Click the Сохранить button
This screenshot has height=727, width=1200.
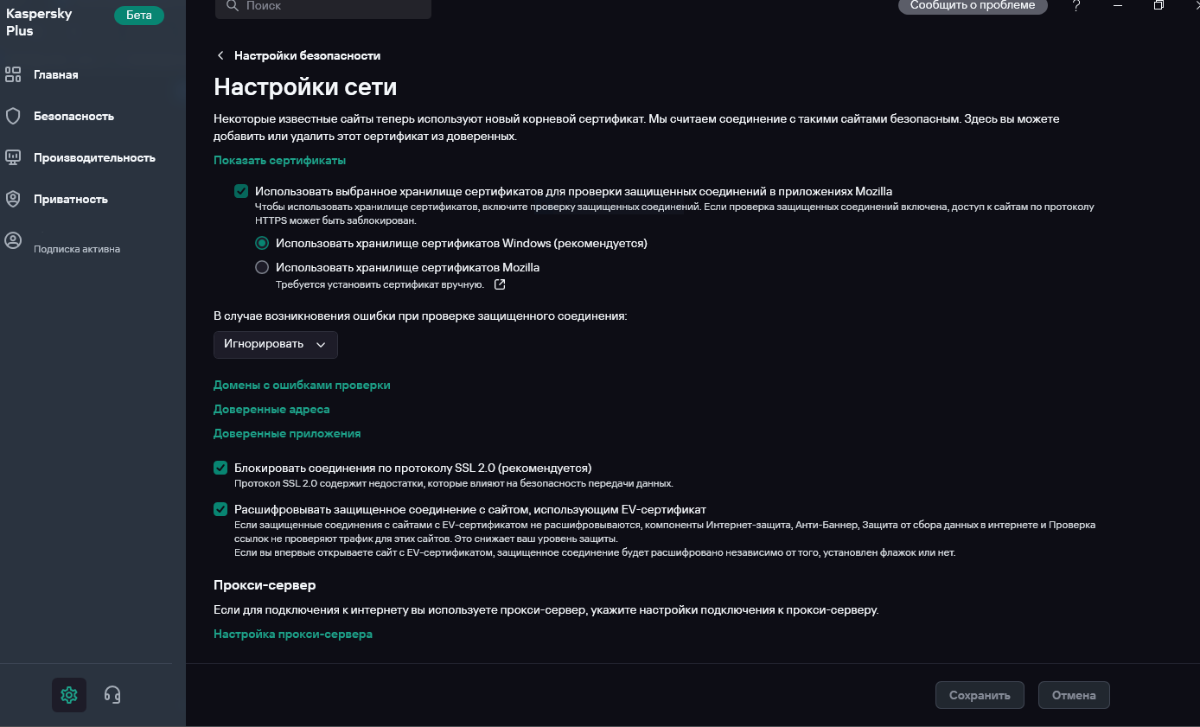pos(979,695)
